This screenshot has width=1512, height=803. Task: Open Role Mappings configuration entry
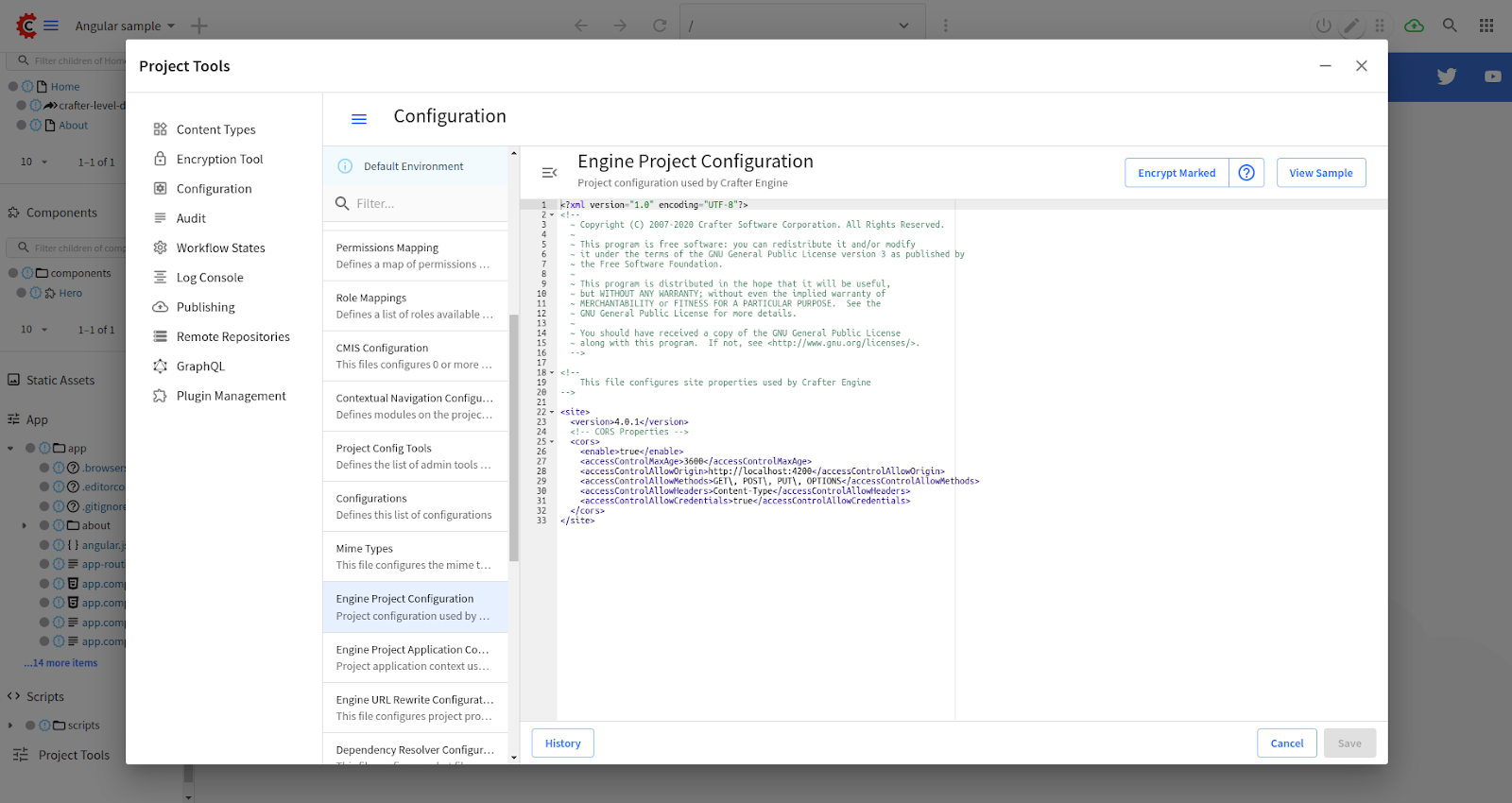415,306
